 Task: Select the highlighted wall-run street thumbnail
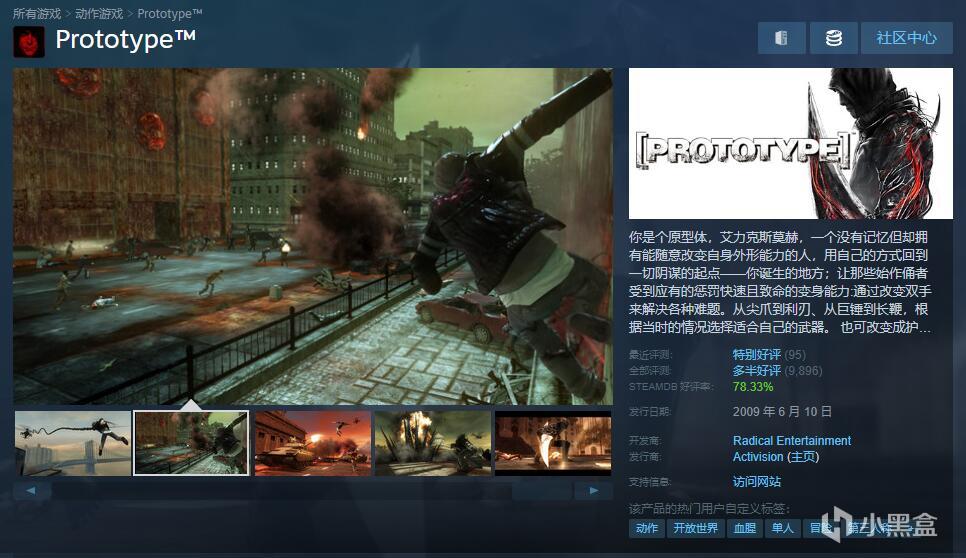192,443
